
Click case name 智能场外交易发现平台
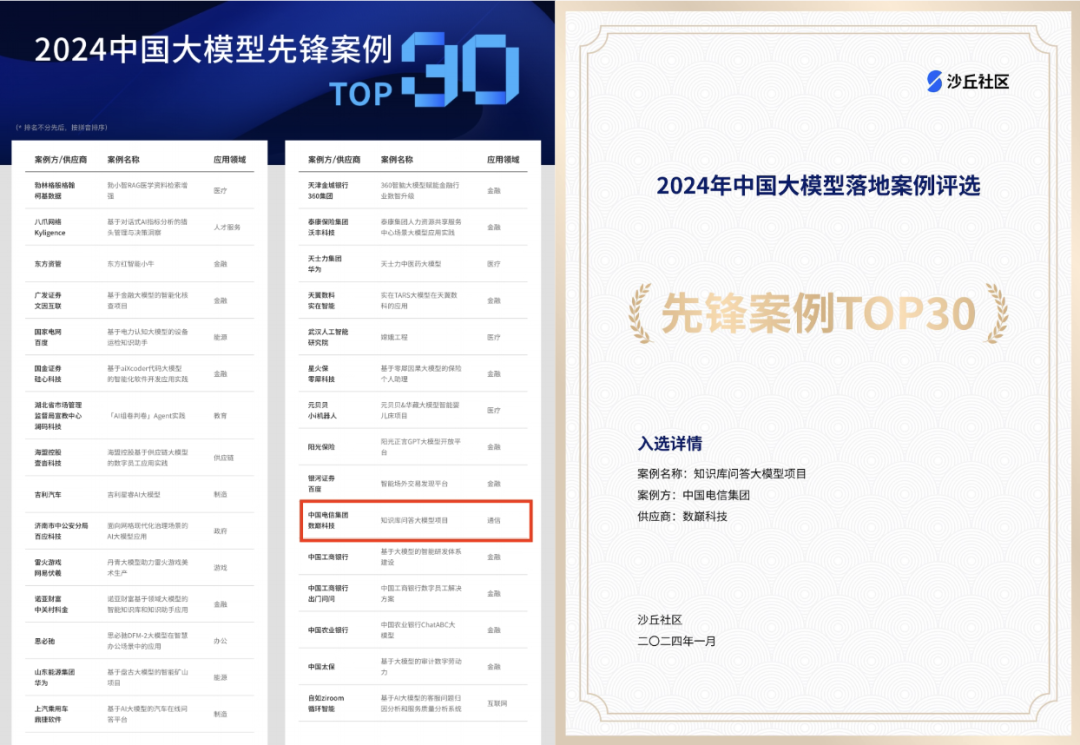pyautogui.click(x=414, y=483)
